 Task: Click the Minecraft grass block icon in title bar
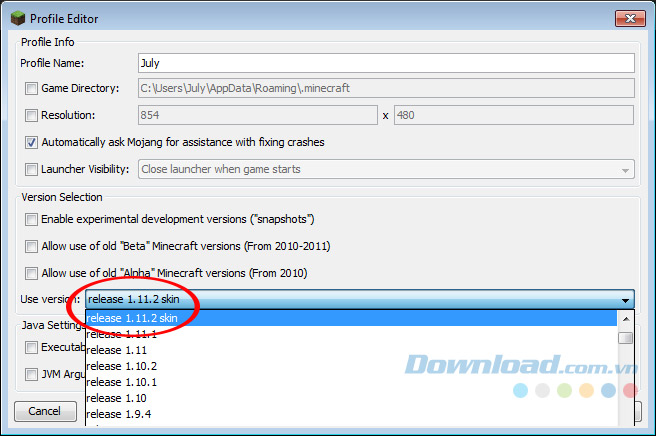[18, 18]
